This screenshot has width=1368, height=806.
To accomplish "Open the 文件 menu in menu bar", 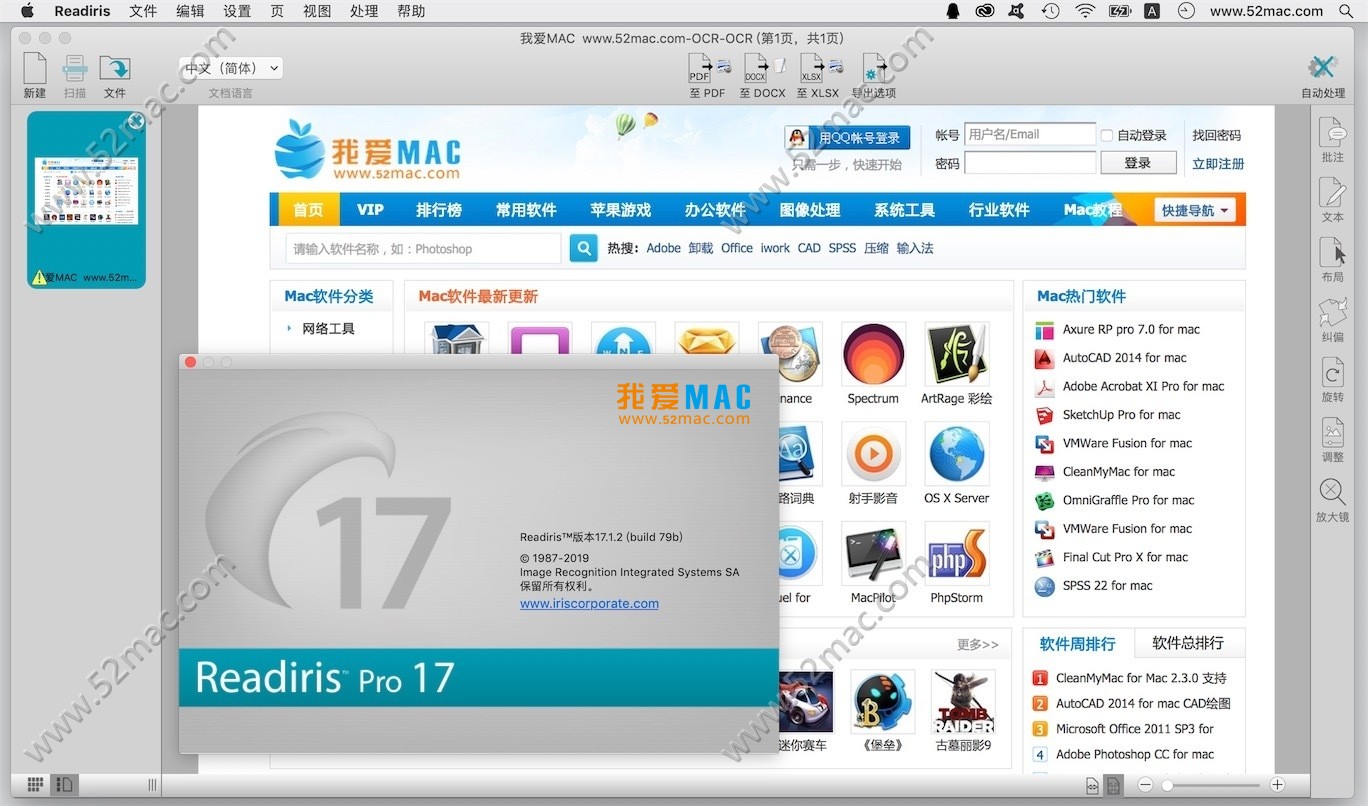I will [143, 11].
